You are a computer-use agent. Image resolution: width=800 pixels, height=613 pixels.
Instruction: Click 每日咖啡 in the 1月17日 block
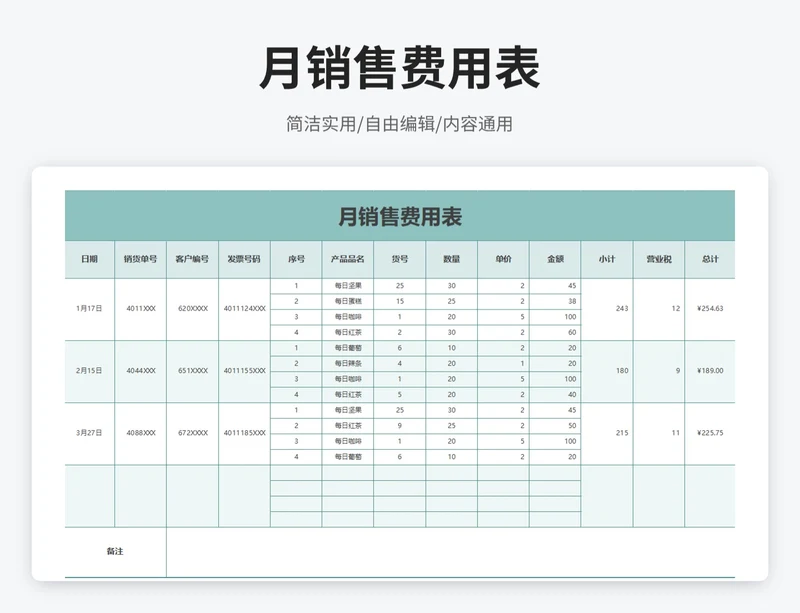coord(347,317)
